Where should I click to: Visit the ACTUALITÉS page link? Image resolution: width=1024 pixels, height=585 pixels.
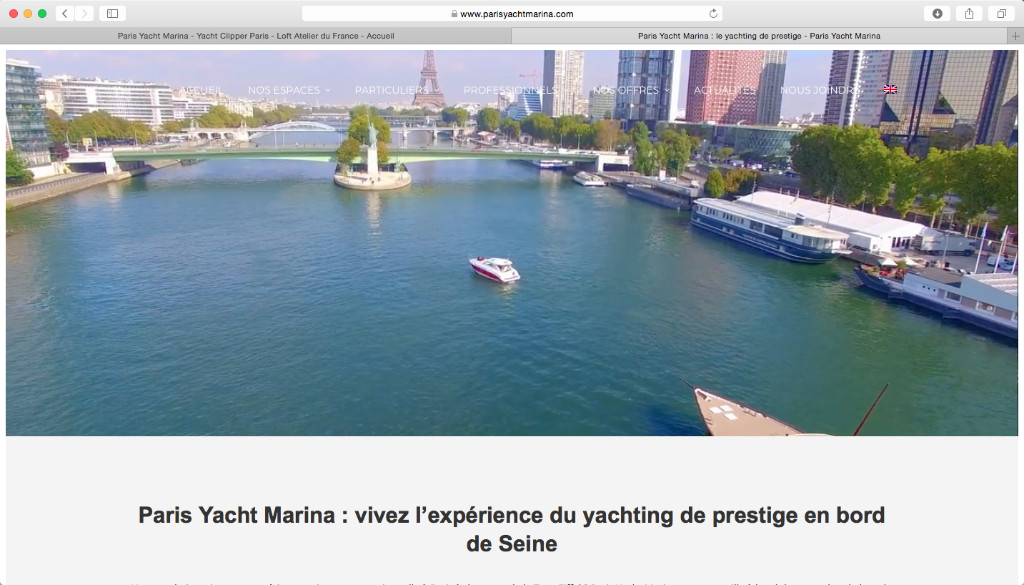pos(724,90)
